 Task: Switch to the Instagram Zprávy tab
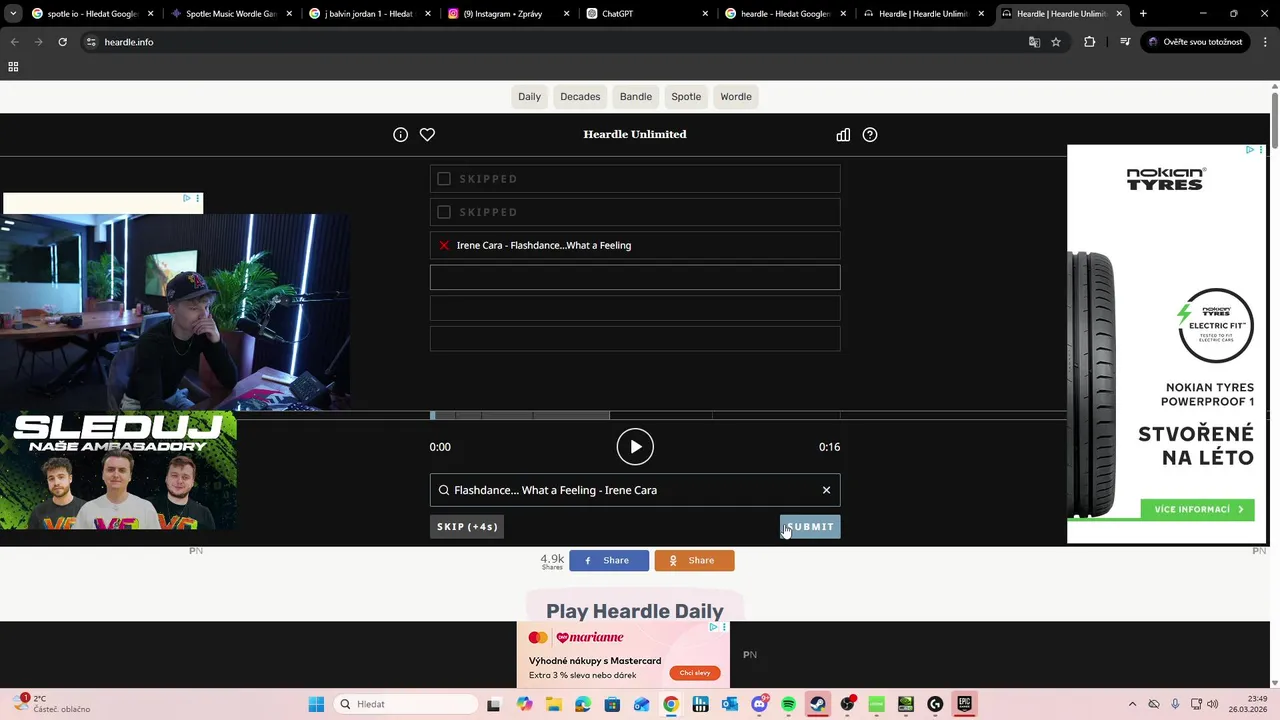[x=510, y=14]
